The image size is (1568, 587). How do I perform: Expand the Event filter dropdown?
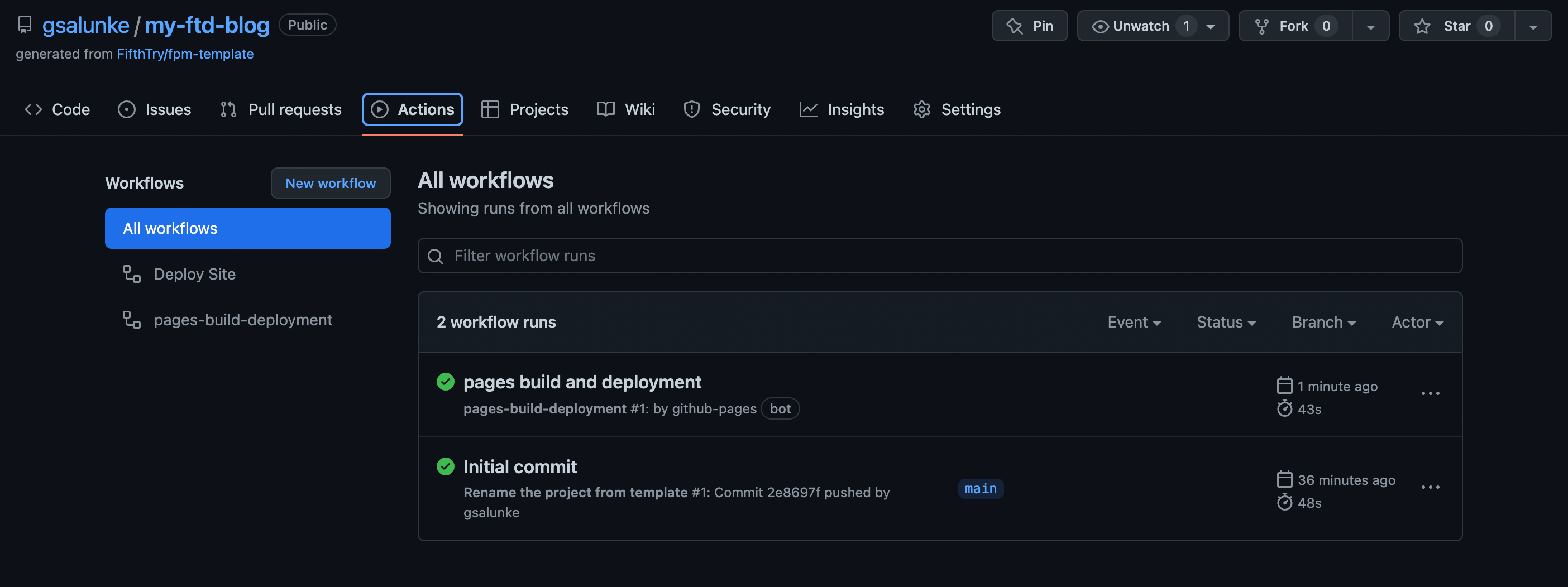[x=1134, y=322]
